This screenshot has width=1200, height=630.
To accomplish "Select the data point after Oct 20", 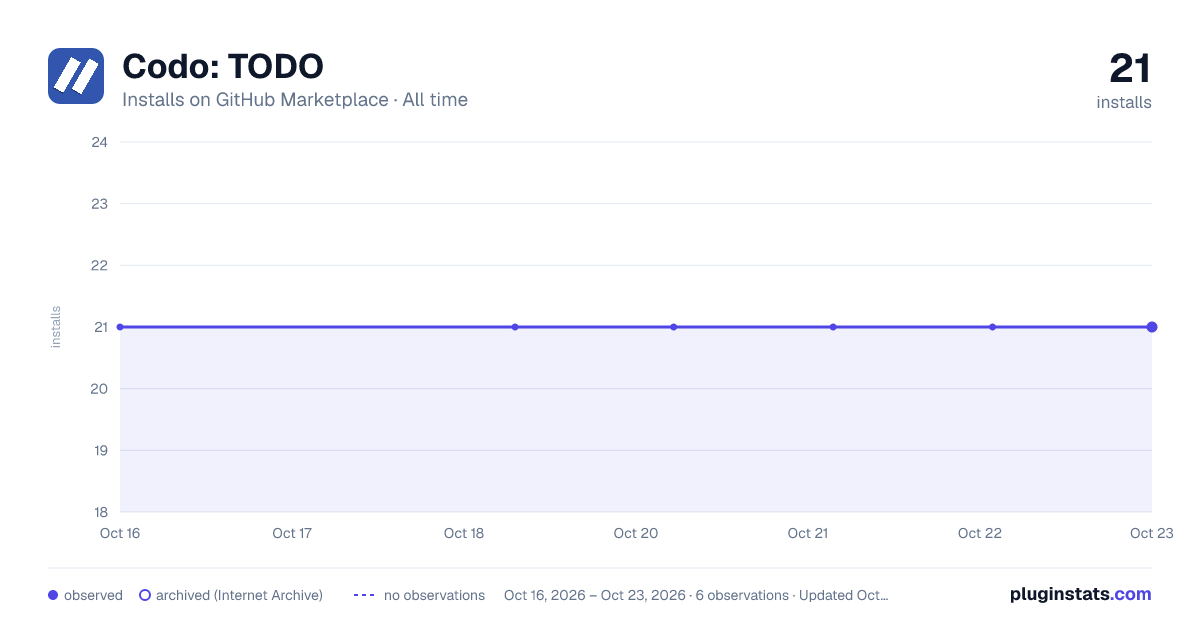I will 674,327.
